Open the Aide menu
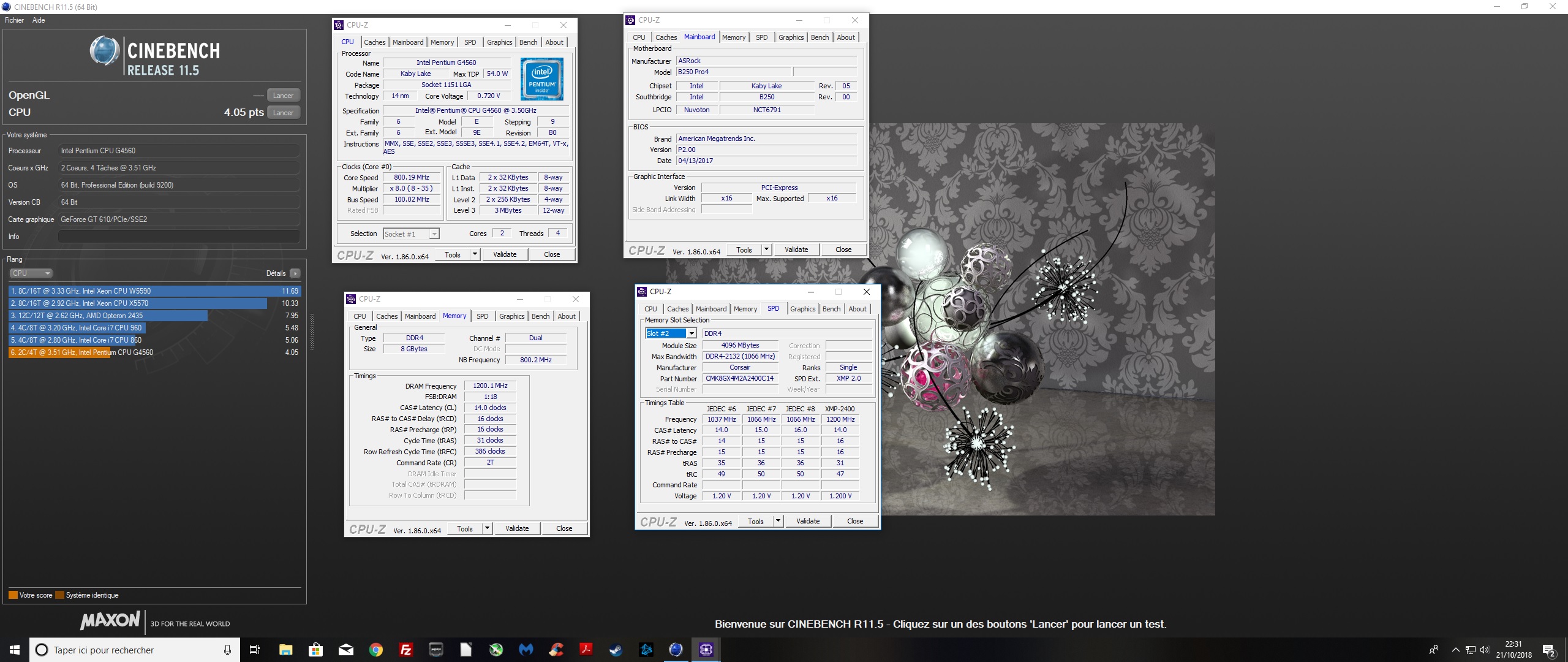The height and width of the screenshot is (662, 1568). pyautogui.click(x=39, y=20)
